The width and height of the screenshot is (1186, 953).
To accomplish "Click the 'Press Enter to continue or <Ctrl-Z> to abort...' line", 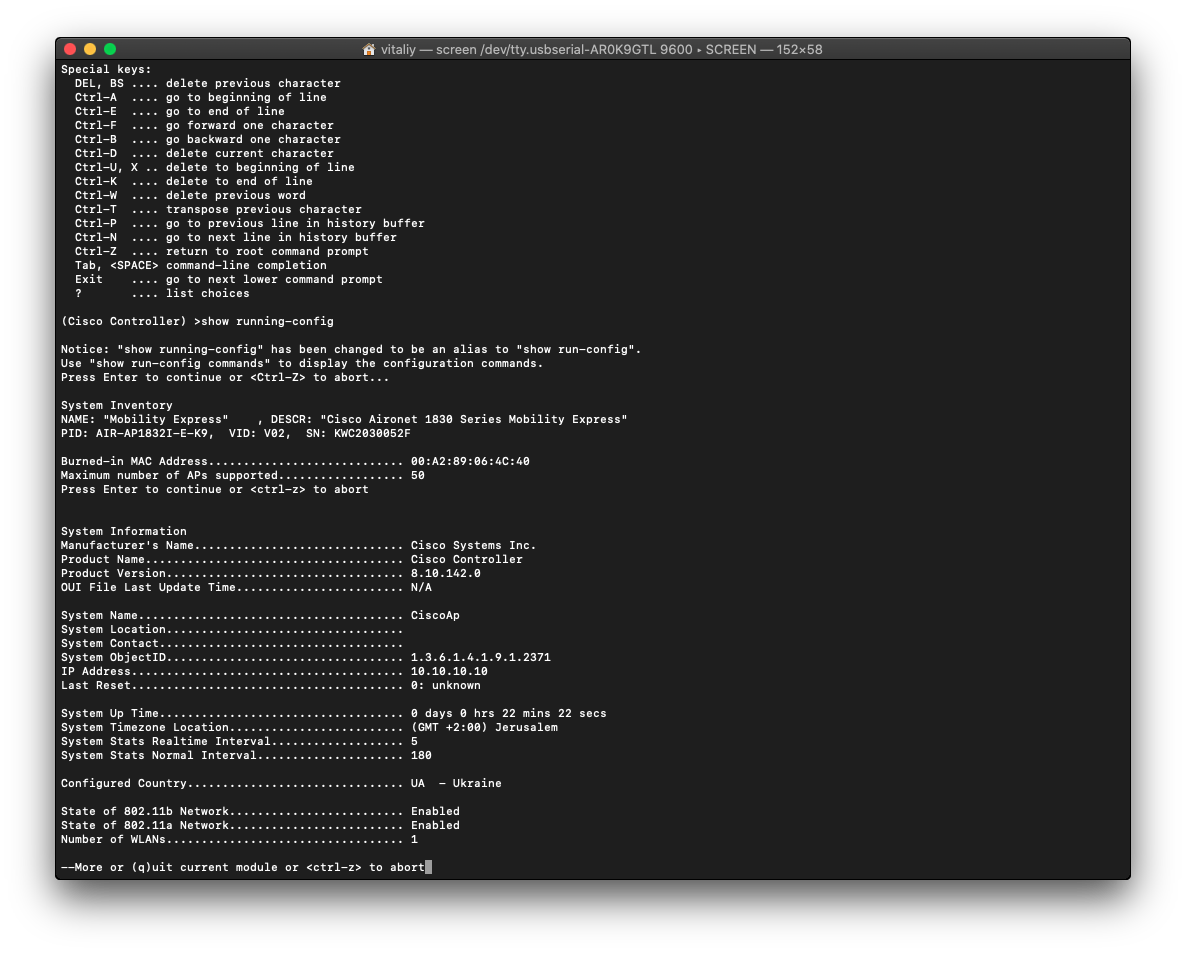I will (x=225, y=377).
